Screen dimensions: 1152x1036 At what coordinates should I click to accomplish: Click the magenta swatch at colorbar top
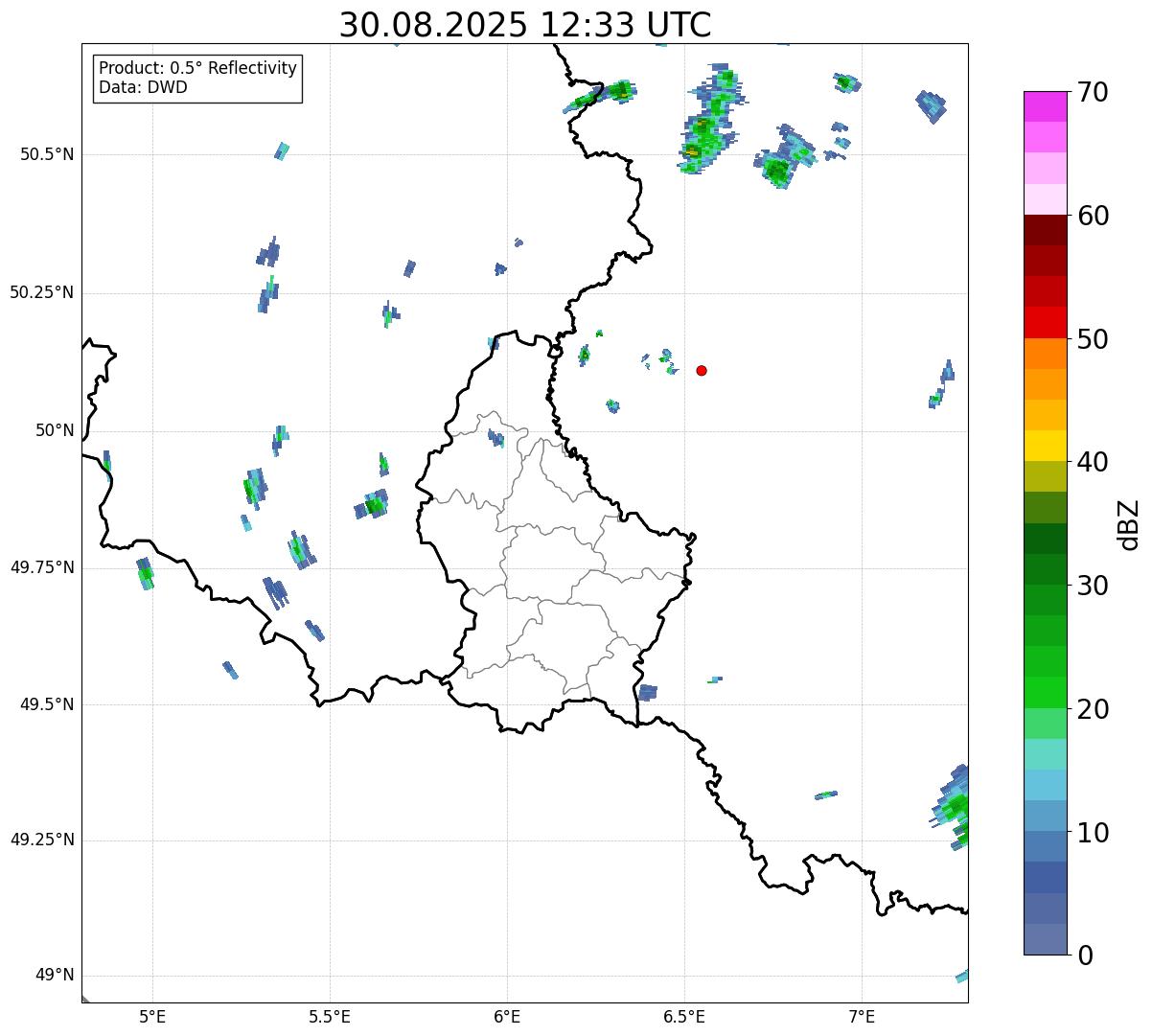pyautogui.click(x=1045, y=106)
